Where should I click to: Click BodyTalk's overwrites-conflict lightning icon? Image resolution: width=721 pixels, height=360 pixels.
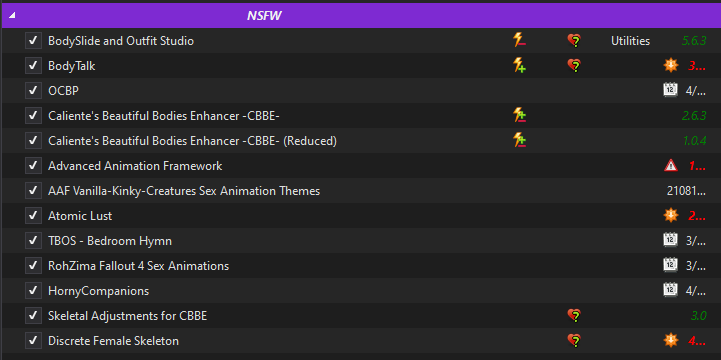point(519,65)
